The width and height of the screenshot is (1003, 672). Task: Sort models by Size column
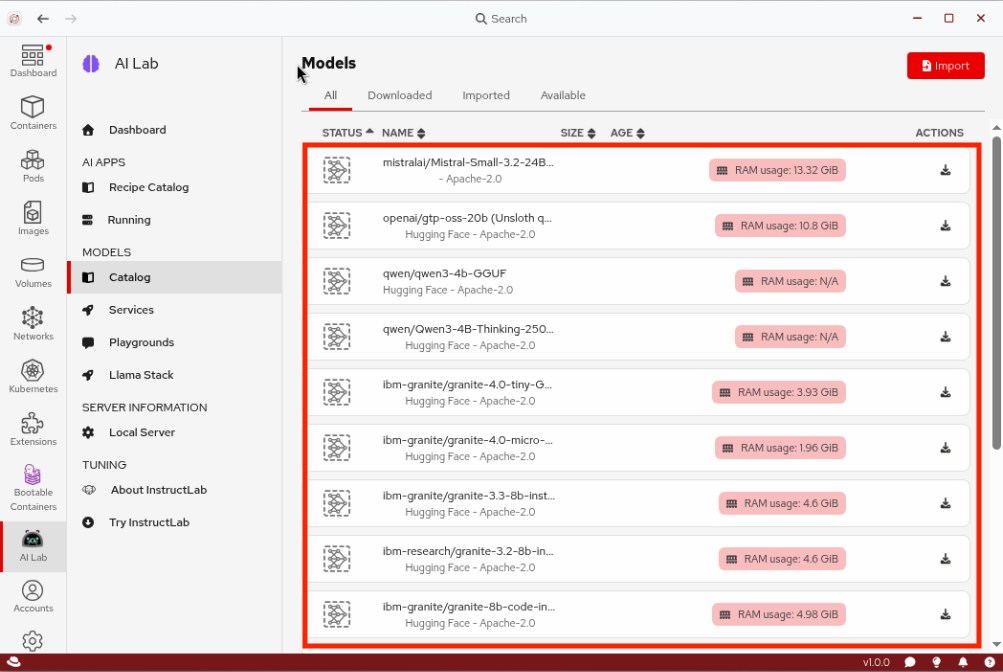click(578, 133)
